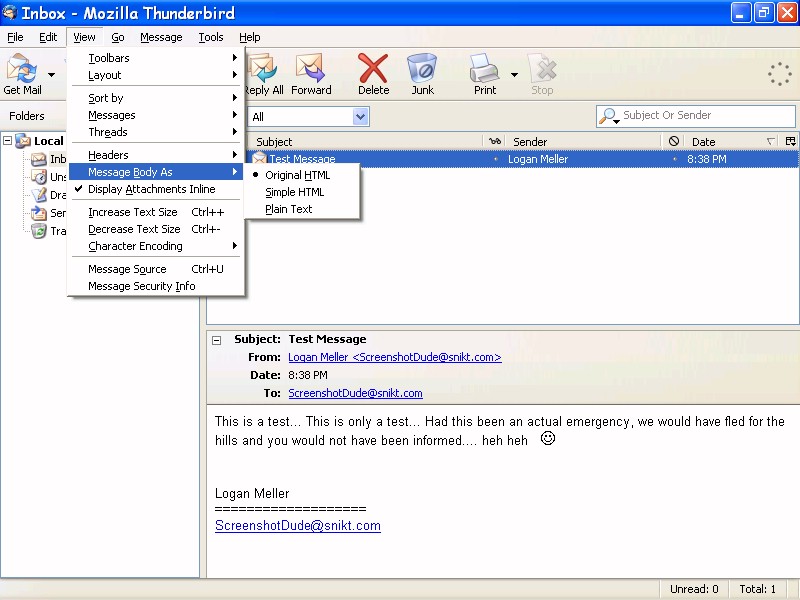Image resolution: width=800 pixels, height=600 pixels.
Task: Collapse the message header pane
Action: point(217,340)
